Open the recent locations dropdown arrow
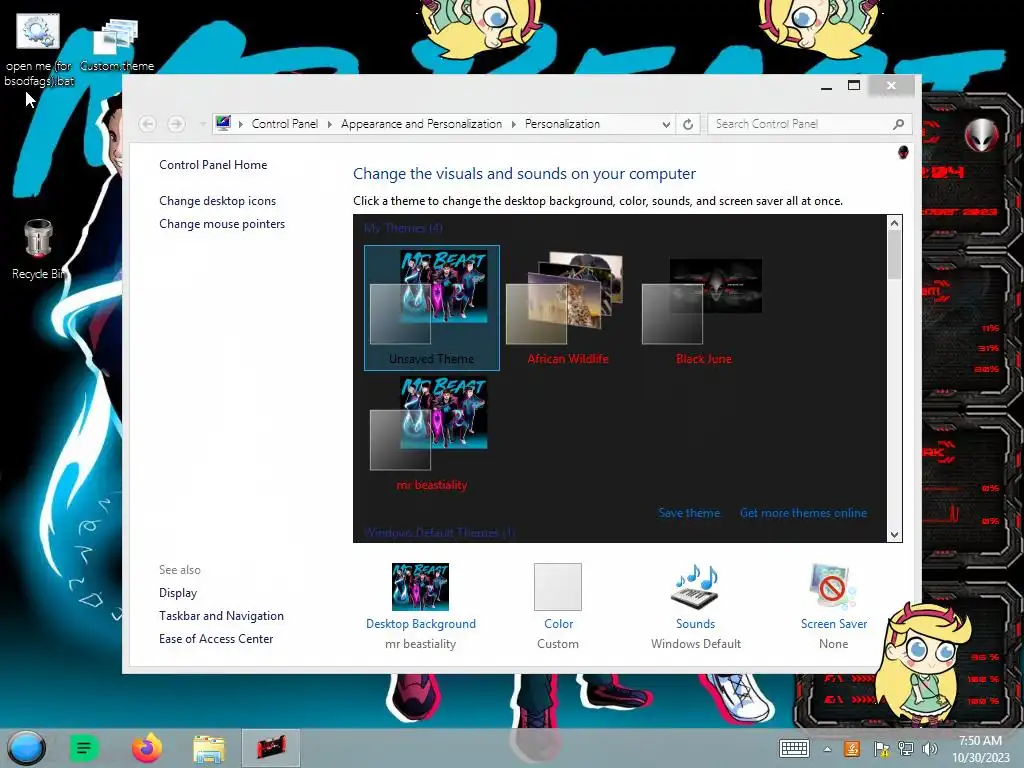The image size is (1024, 768). point(202,123)
